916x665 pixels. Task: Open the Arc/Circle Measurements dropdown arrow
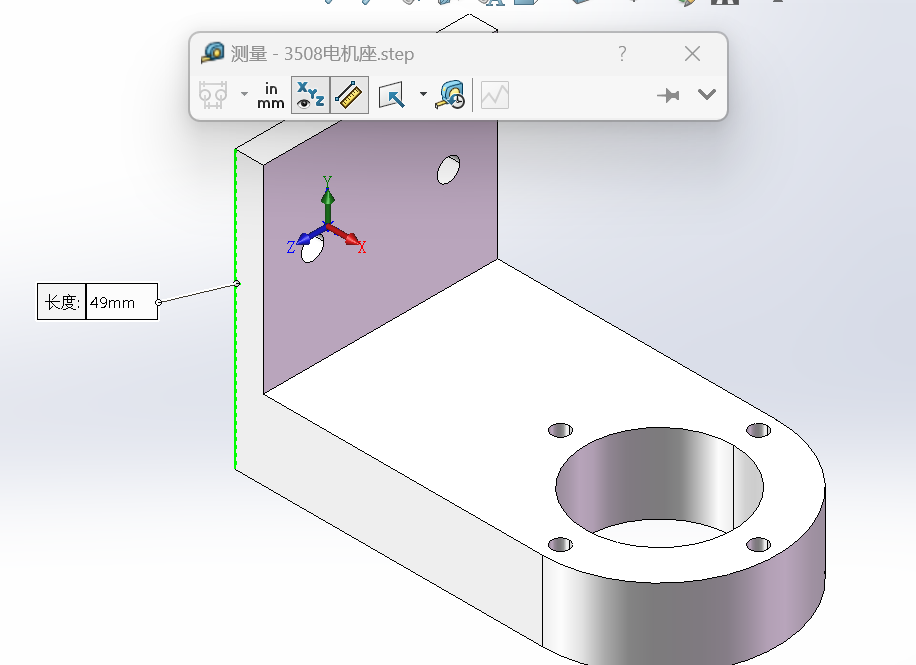tap(244, 94)
